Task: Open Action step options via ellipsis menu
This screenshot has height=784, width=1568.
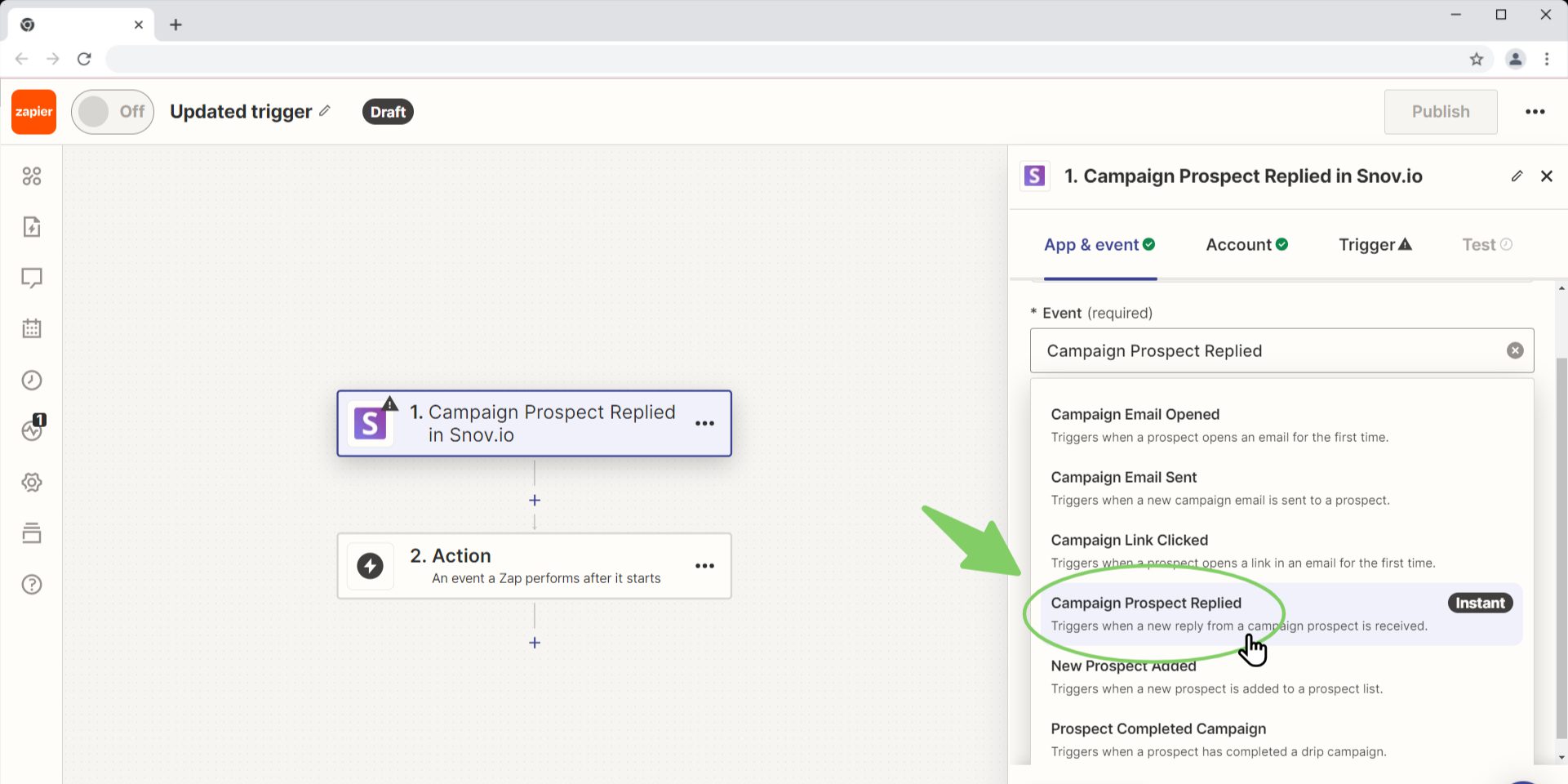Action: tap(704, 565)
